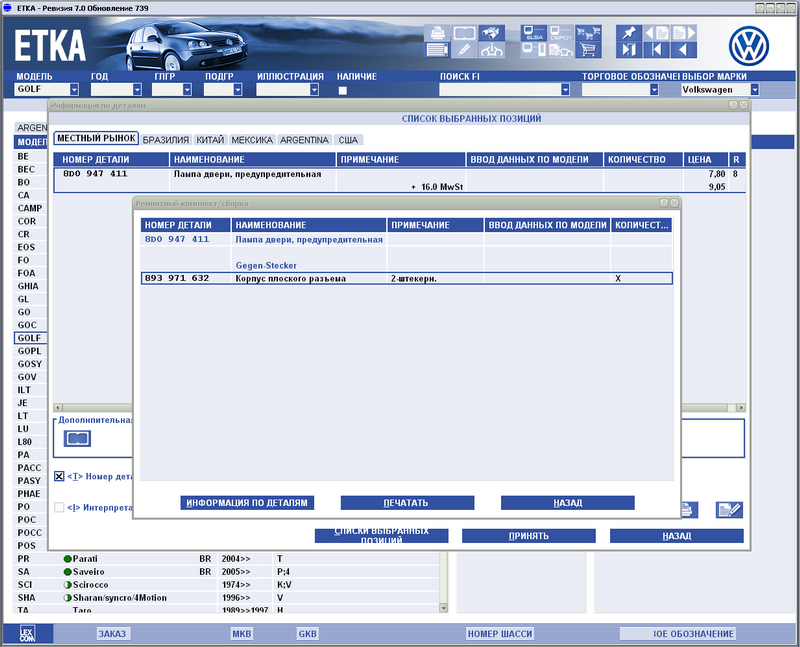Click the DEPOT toolbar icon

pyautogui.click(x=561, y=33)
